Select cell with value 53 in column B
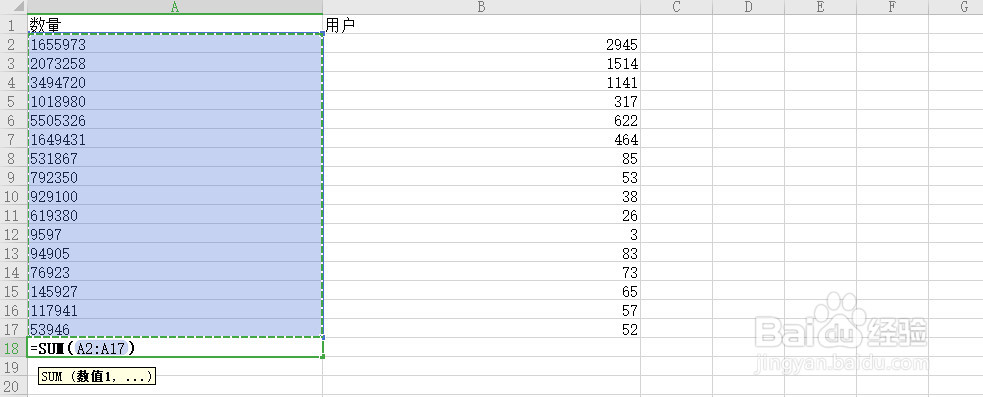The image size is (983, 397). coord(481,177)
